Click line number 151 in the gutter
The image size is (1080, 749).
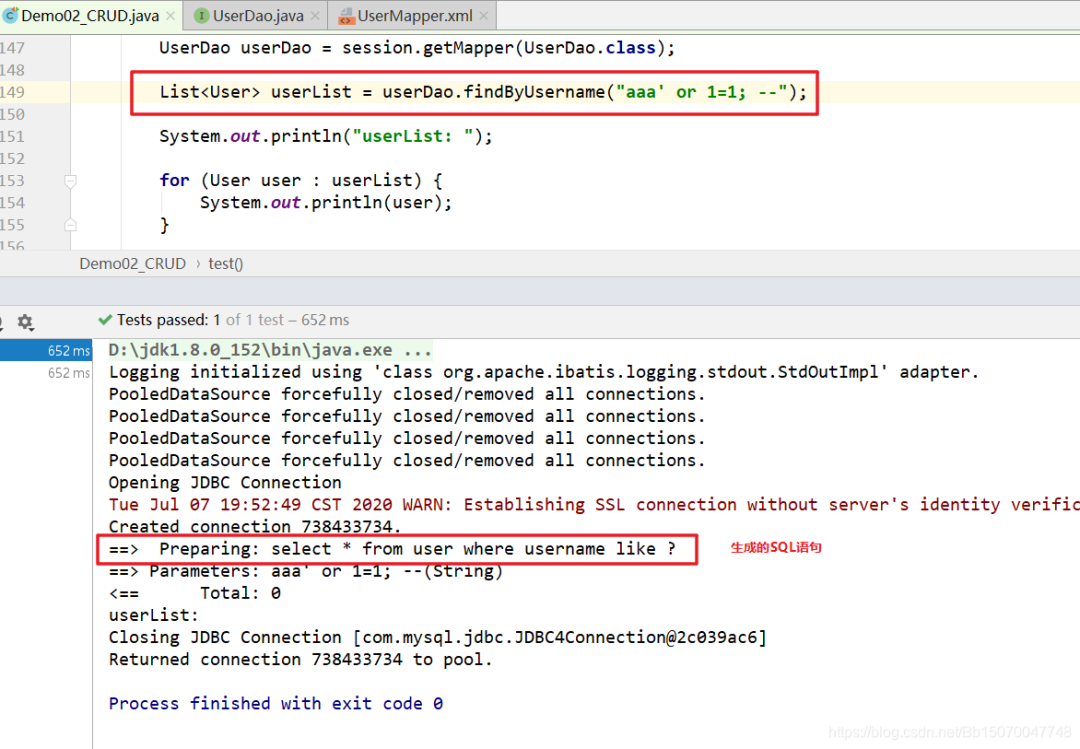[x=12, y=136]
